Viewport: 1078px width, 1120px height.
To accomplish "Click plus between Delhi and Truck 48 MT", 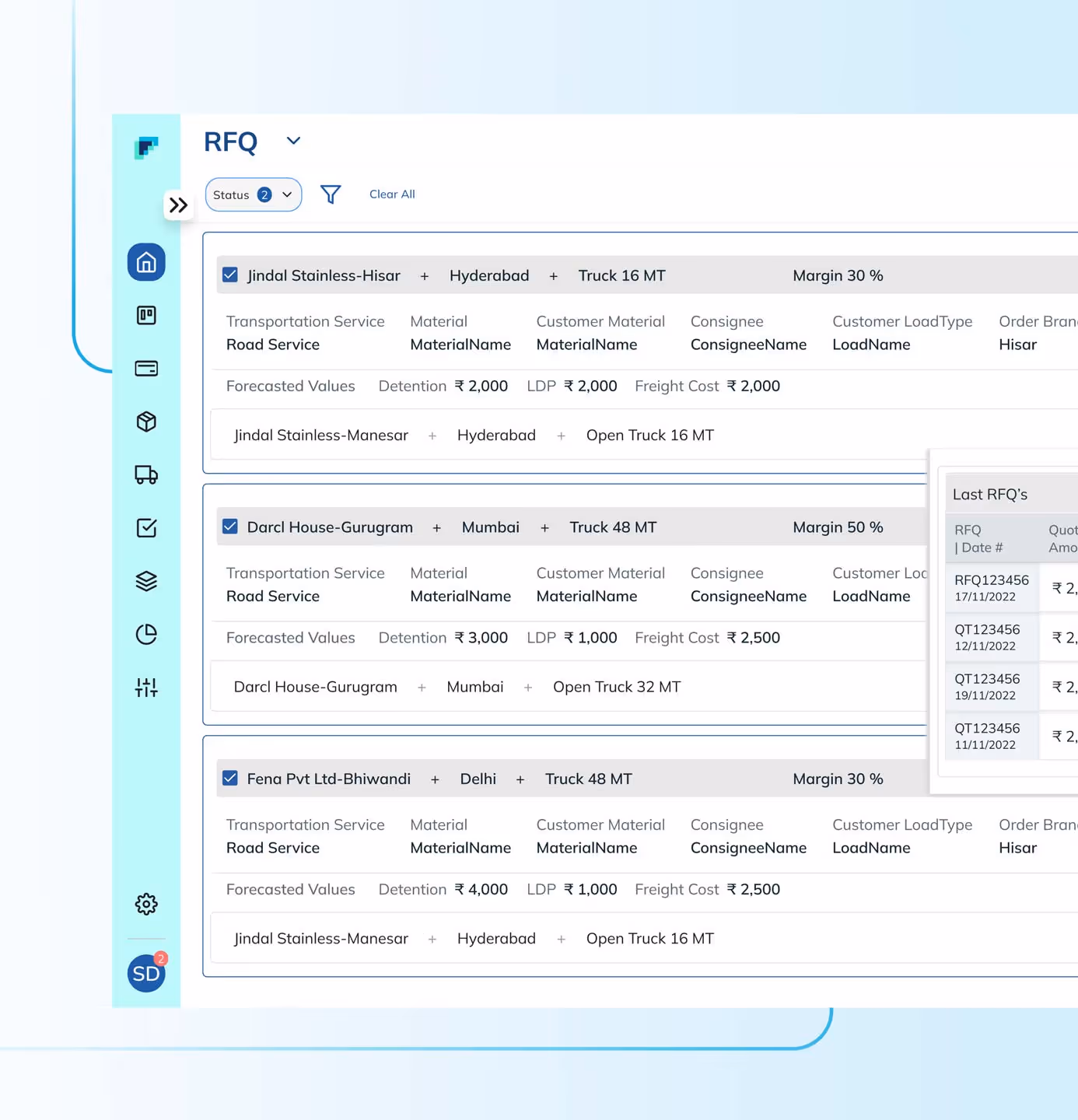I will (x=520, y=779).
